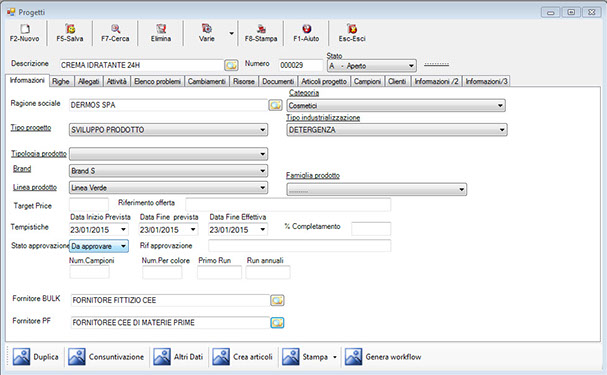
Task: Expand Linea prodotto dropdown Linea Verde
Action: click(168, 188)
